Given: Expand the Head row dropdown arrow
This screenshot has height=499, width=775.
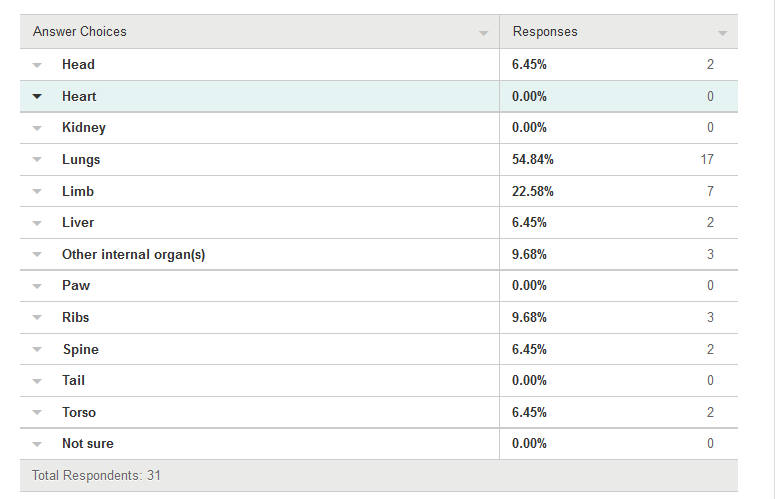Looking at the screenshot, I should tap(37, 65).
